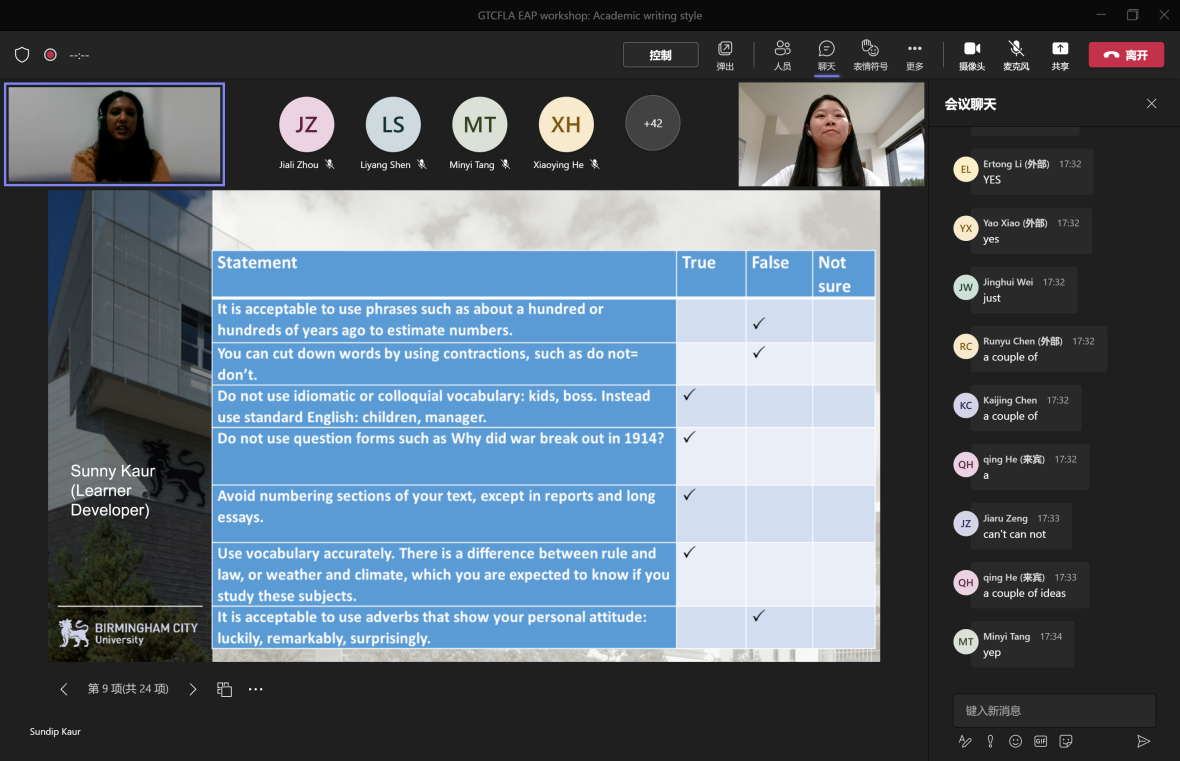Open the emoji picker in chat compose bar
The width and height of the screenshot is (1180, 761).
coord(1015,741)
